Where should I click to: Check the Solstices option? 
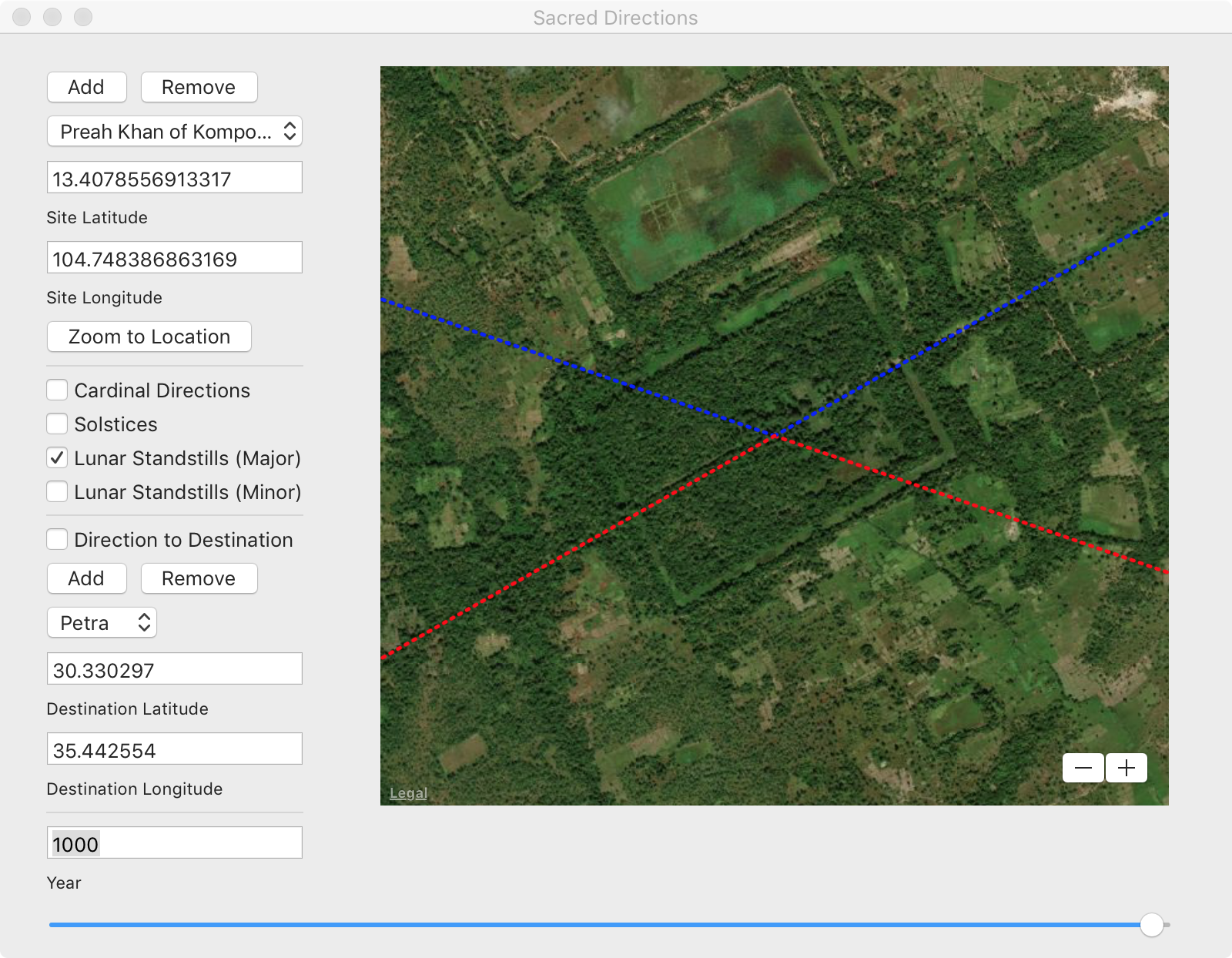(x=57, y=424)
